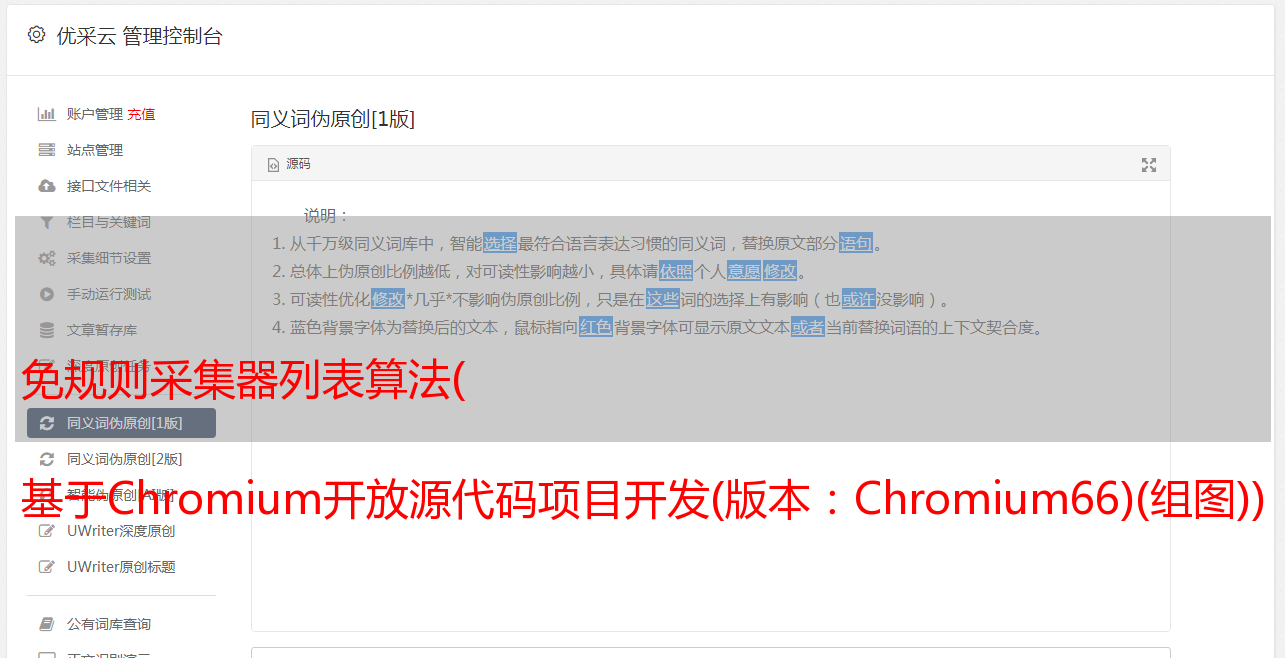Click the bar chart icon for 账户管理
1285x658 pixels.
(46, 114)
